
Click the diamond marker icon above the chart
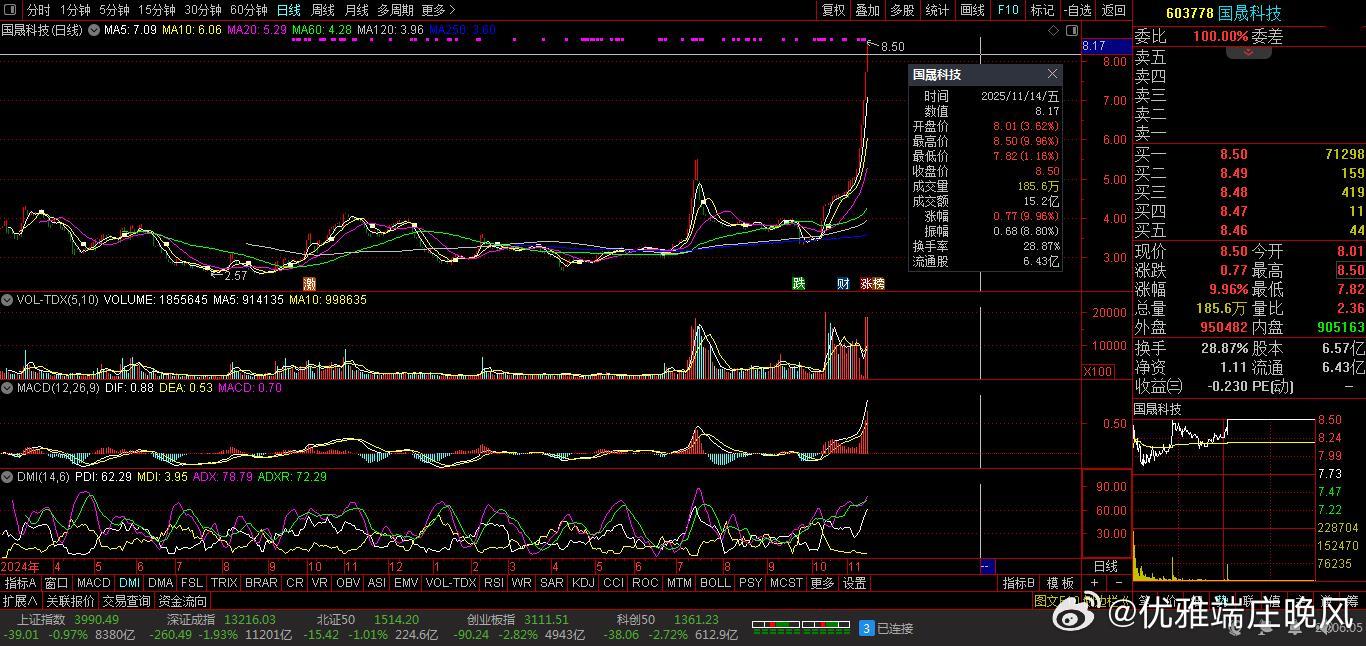point(1054,31)
